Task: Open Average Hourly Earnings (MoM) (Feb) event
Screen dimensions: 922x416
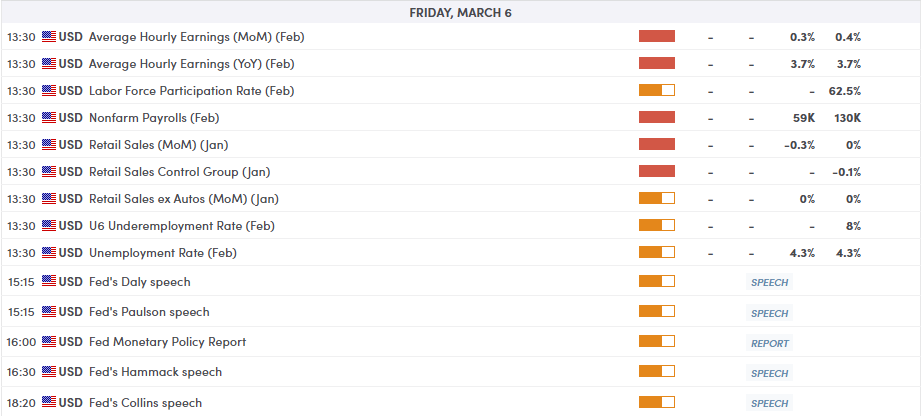Action: (196, 37)
